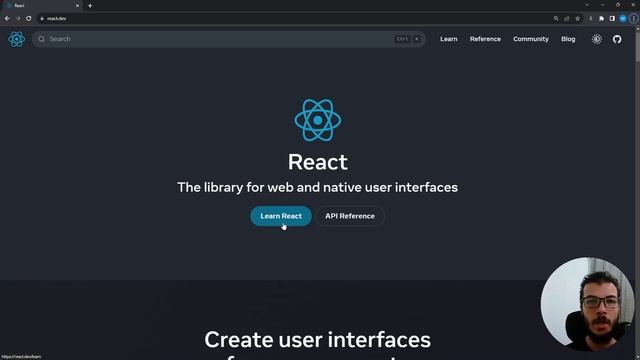The image size is (640, 360).
Task: Click the webcam video thumbnail
Action: (587, 304)
